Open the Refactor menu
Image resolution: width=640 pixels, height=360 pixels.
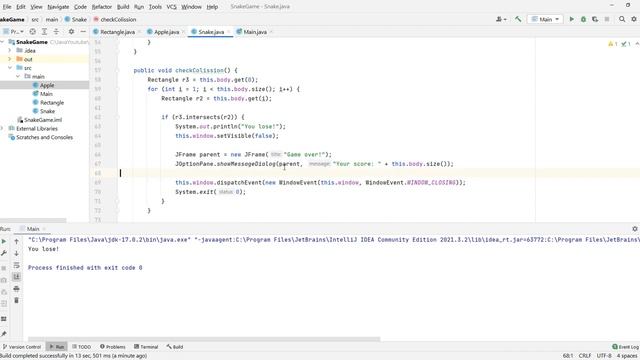click(x=101, y=7)
